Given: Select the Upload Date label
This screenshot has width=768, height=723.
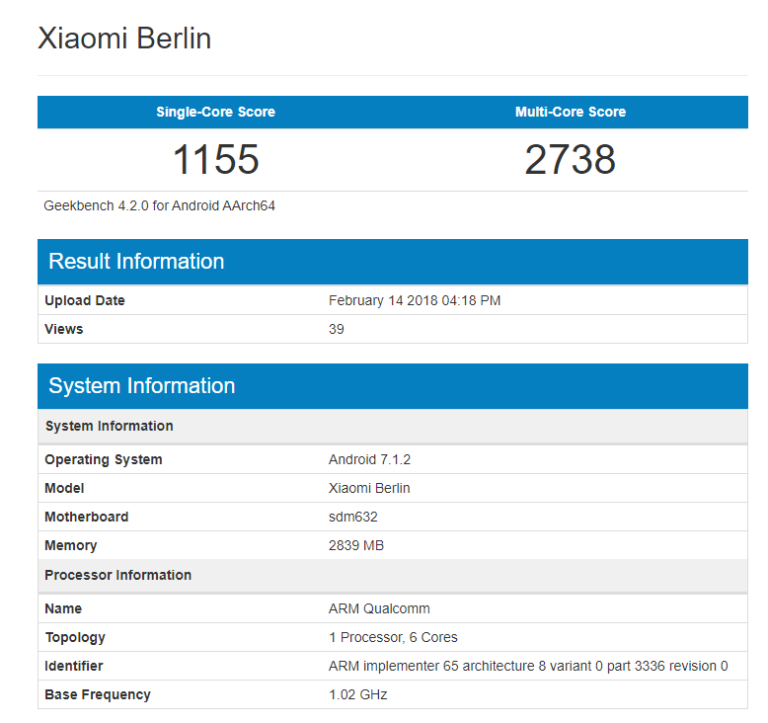Looking at the screenshot, I should tap(85, 300).
